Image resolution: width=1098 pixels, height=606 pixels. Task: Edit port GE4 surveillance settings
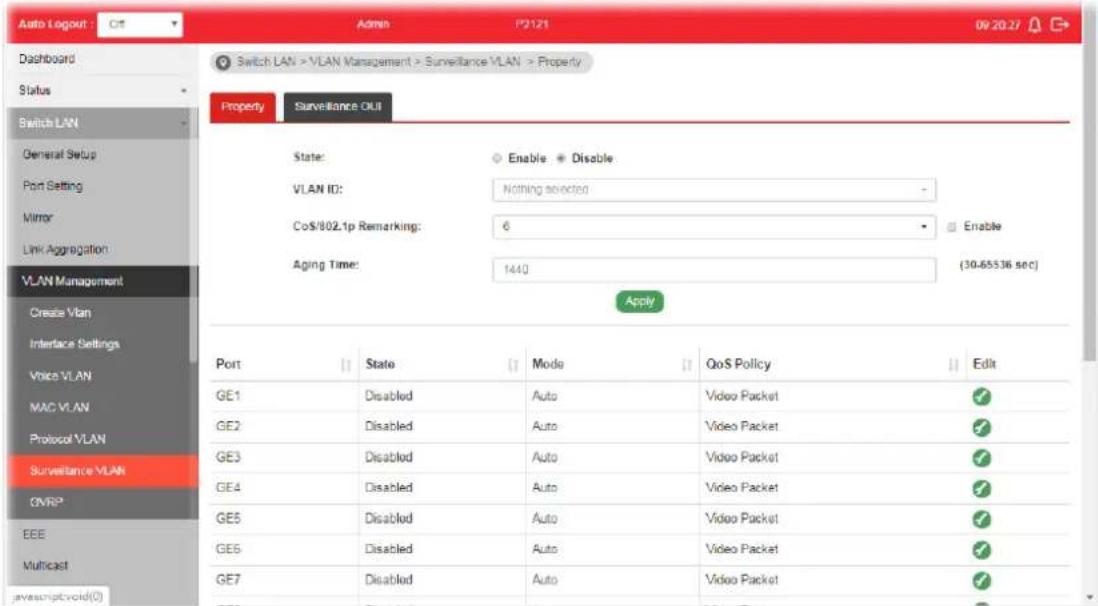[982, 488]
